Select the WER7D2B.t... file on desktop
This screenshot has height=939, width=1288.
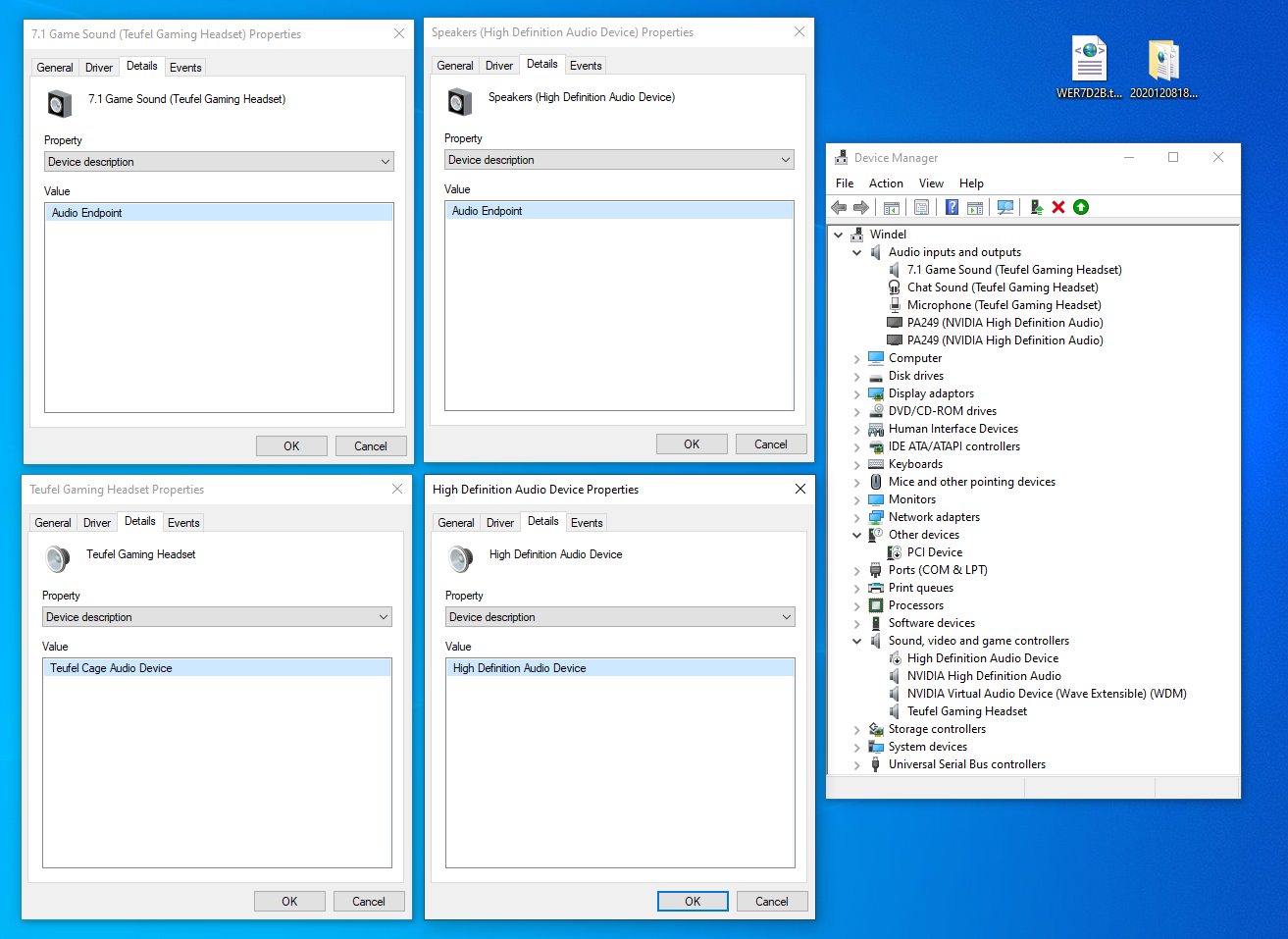[x=1089, y=68]
